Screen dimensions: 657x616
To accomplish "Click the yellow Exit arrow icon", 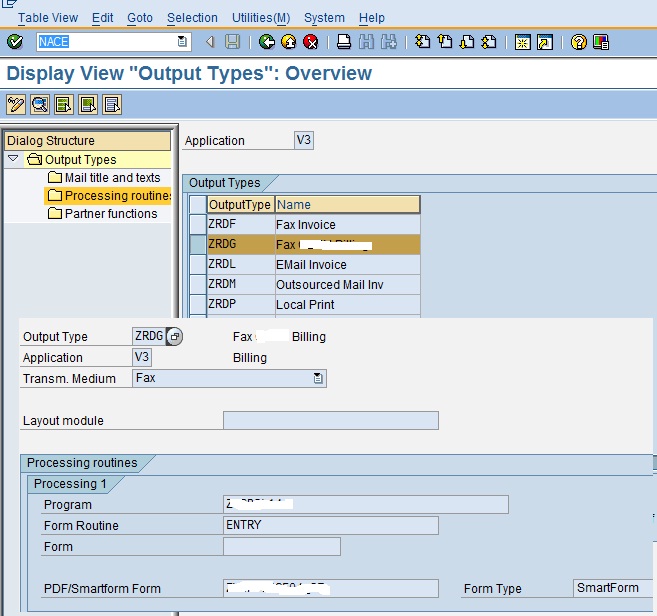I will (289, 42).
